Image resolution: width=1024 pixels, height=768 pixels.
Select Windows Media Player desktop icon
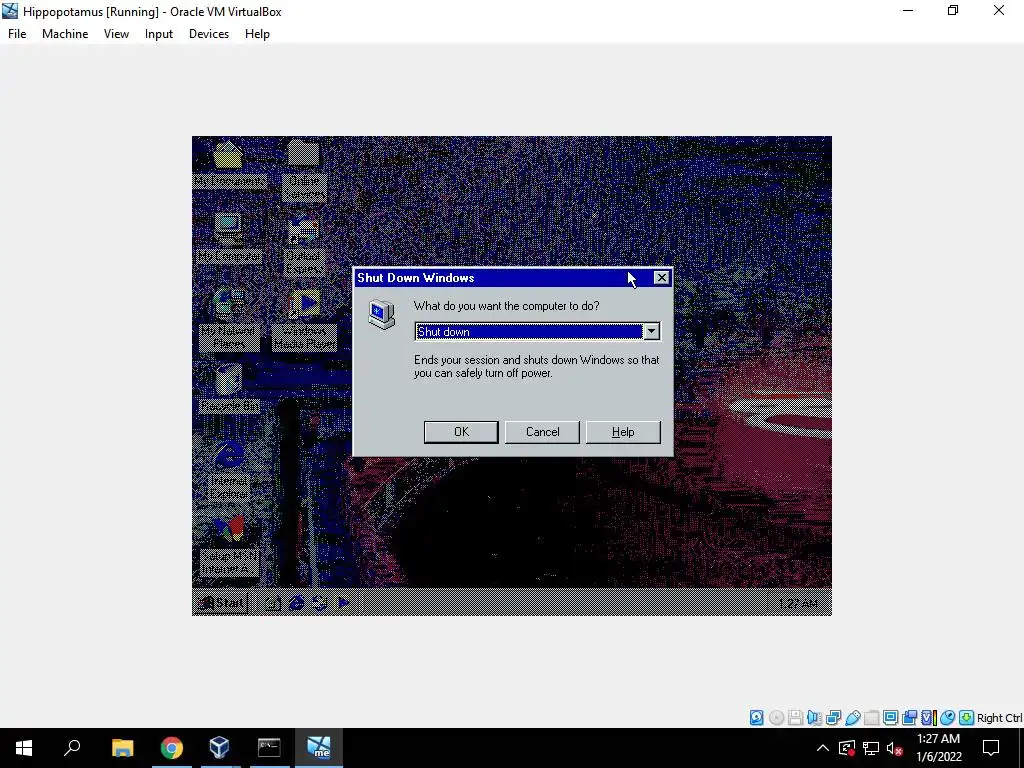[304, 321]
